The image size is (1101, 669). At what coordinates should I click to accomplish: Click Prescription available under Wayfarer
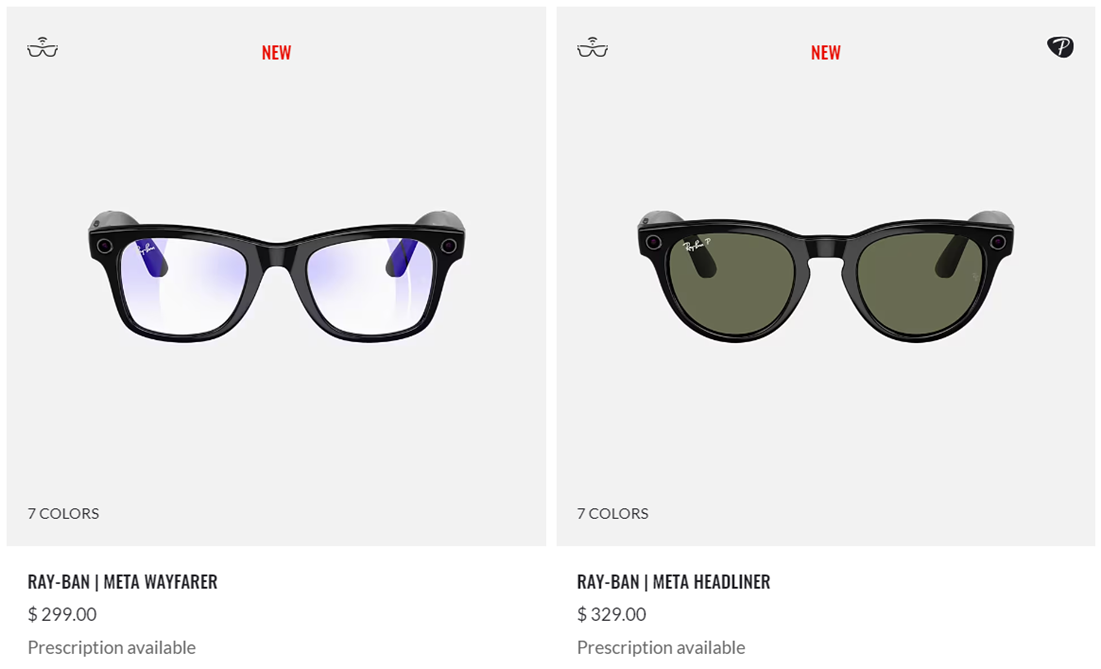click(112, 647)
